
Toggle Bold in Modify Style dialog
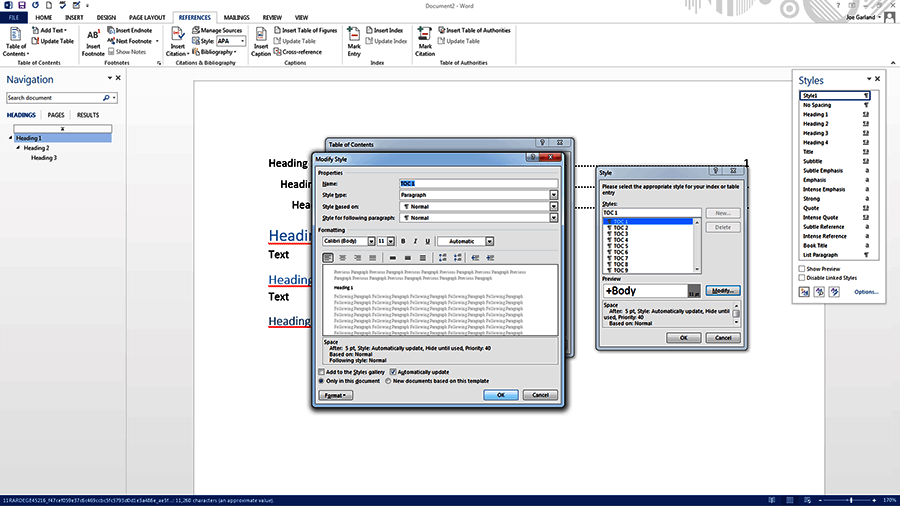pos(403,242)
